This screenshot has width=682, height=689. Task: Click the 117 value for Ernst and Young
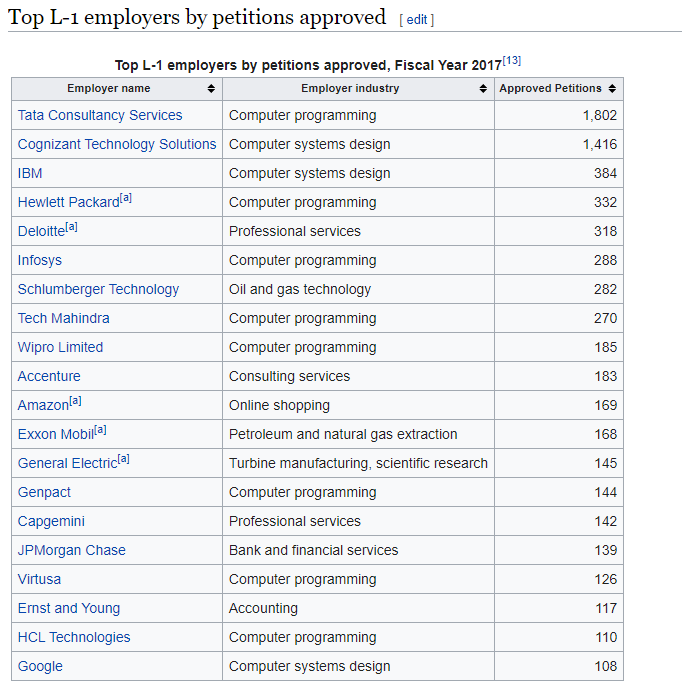click(606, 608)
